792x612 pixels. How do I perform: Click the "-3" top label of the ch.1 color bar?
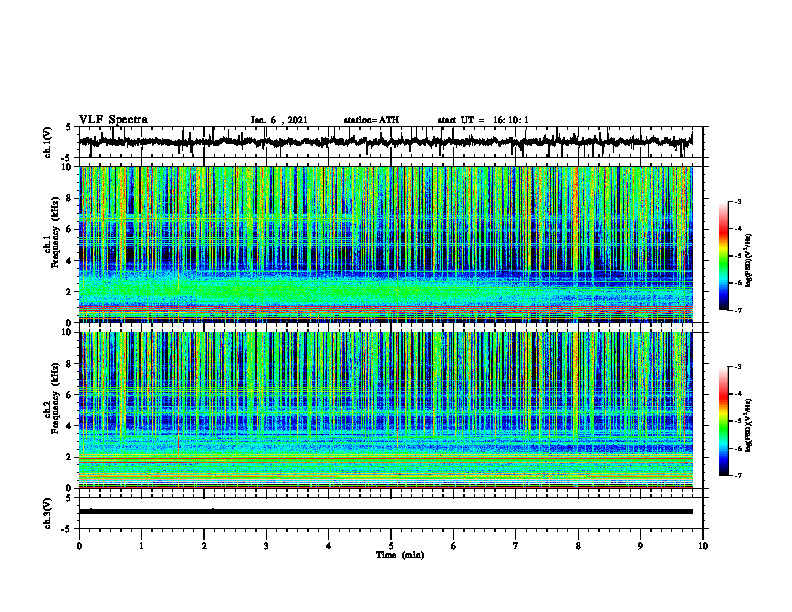point(737,202)
